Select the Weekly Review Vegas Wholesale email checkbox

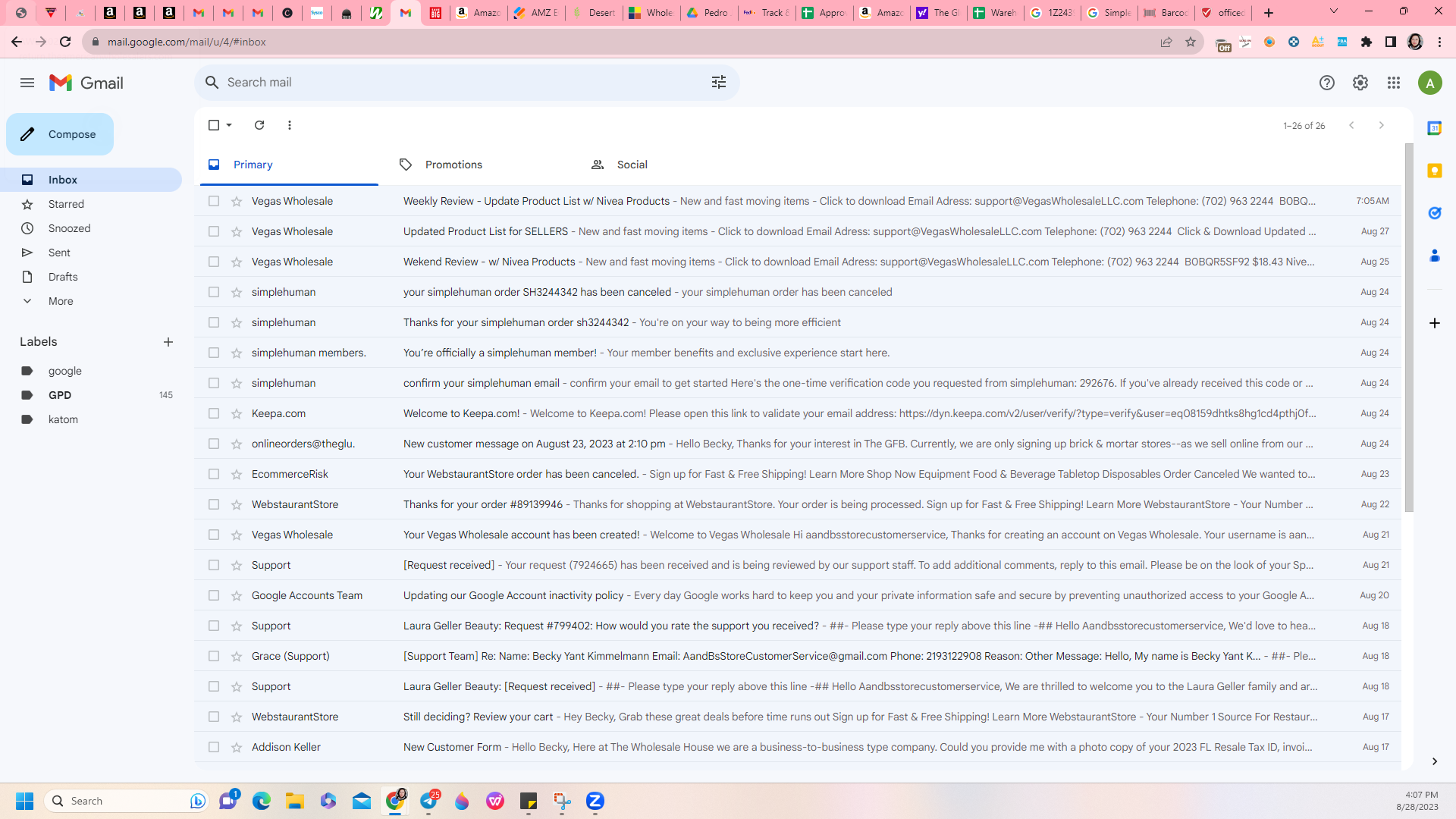[x=214, y=201]
